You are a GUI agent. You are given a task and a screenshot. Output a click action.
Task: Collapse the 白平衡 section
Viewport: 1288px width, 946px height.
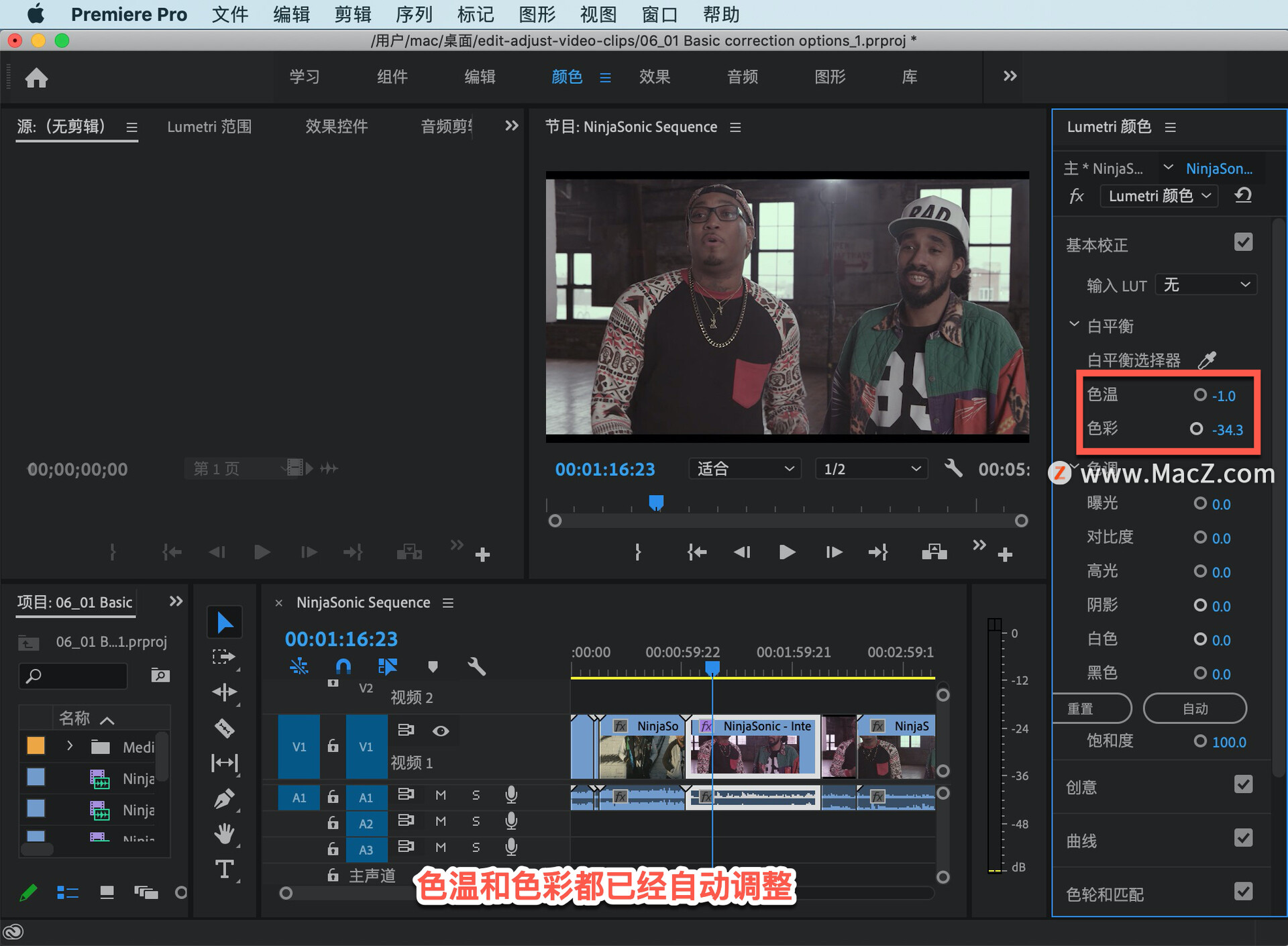click(1074, 325)
